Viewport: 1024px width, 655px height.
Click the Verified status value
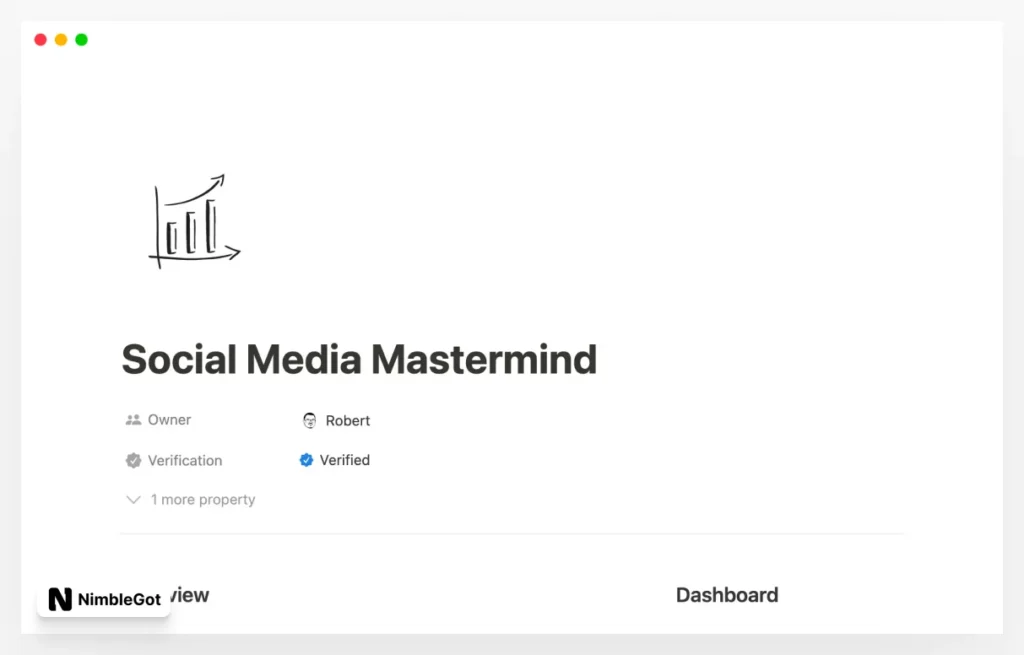point(344,460)
